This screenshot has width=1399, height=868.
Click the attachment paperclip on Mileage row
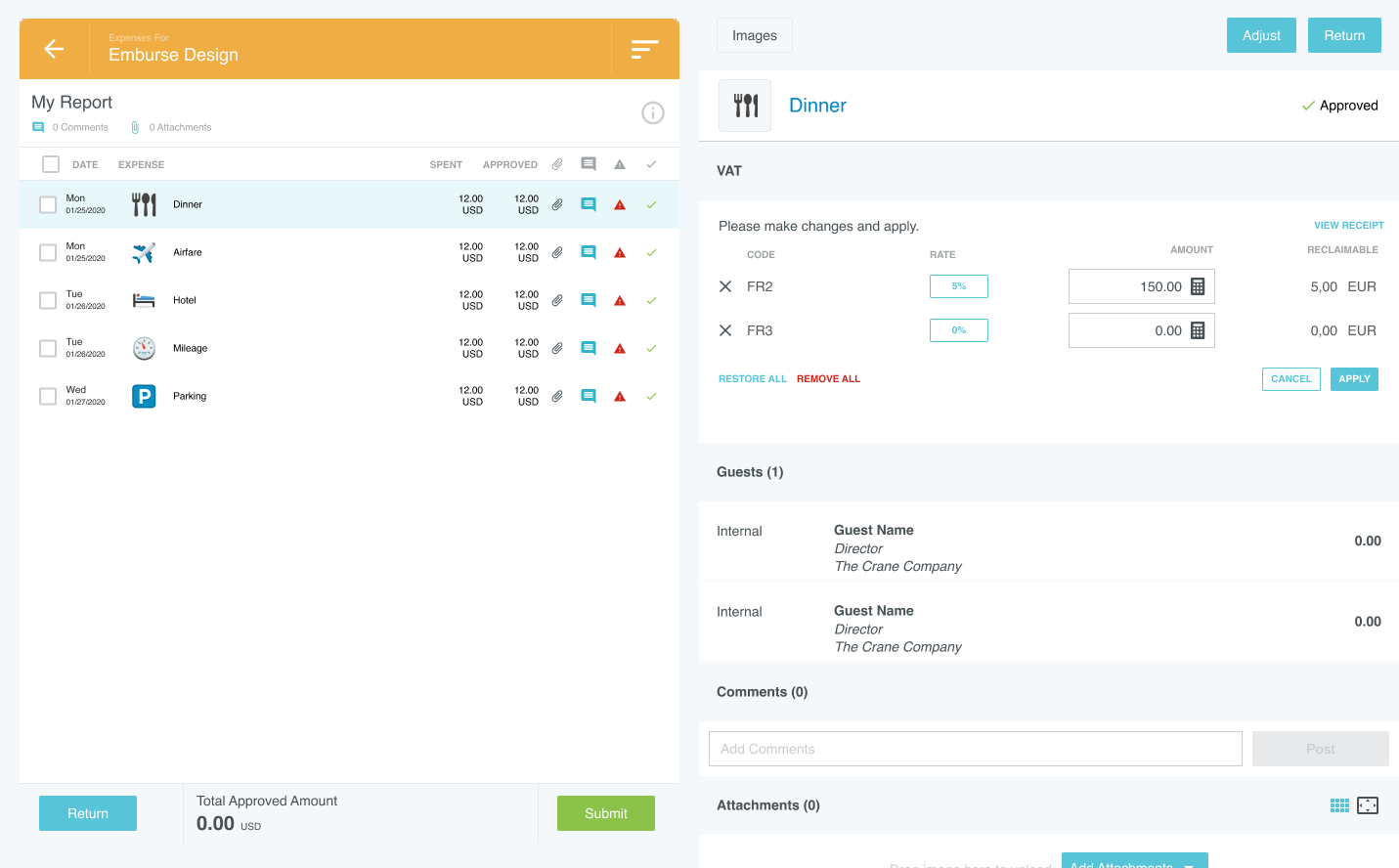(x=557, y=348)
